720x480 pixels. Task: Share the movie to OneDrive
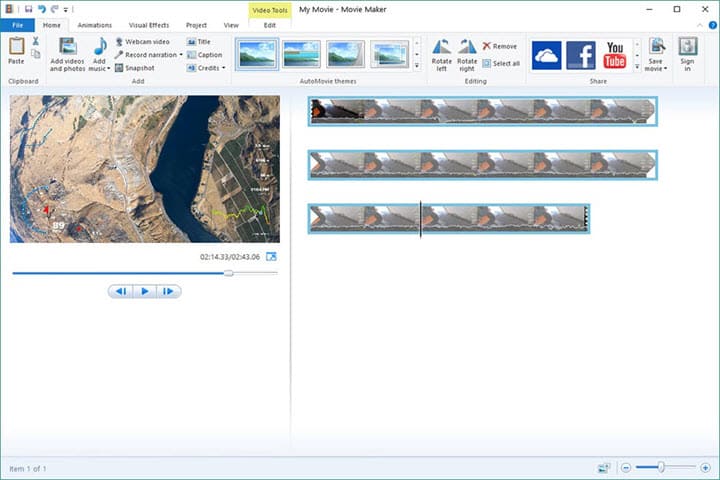546,54
